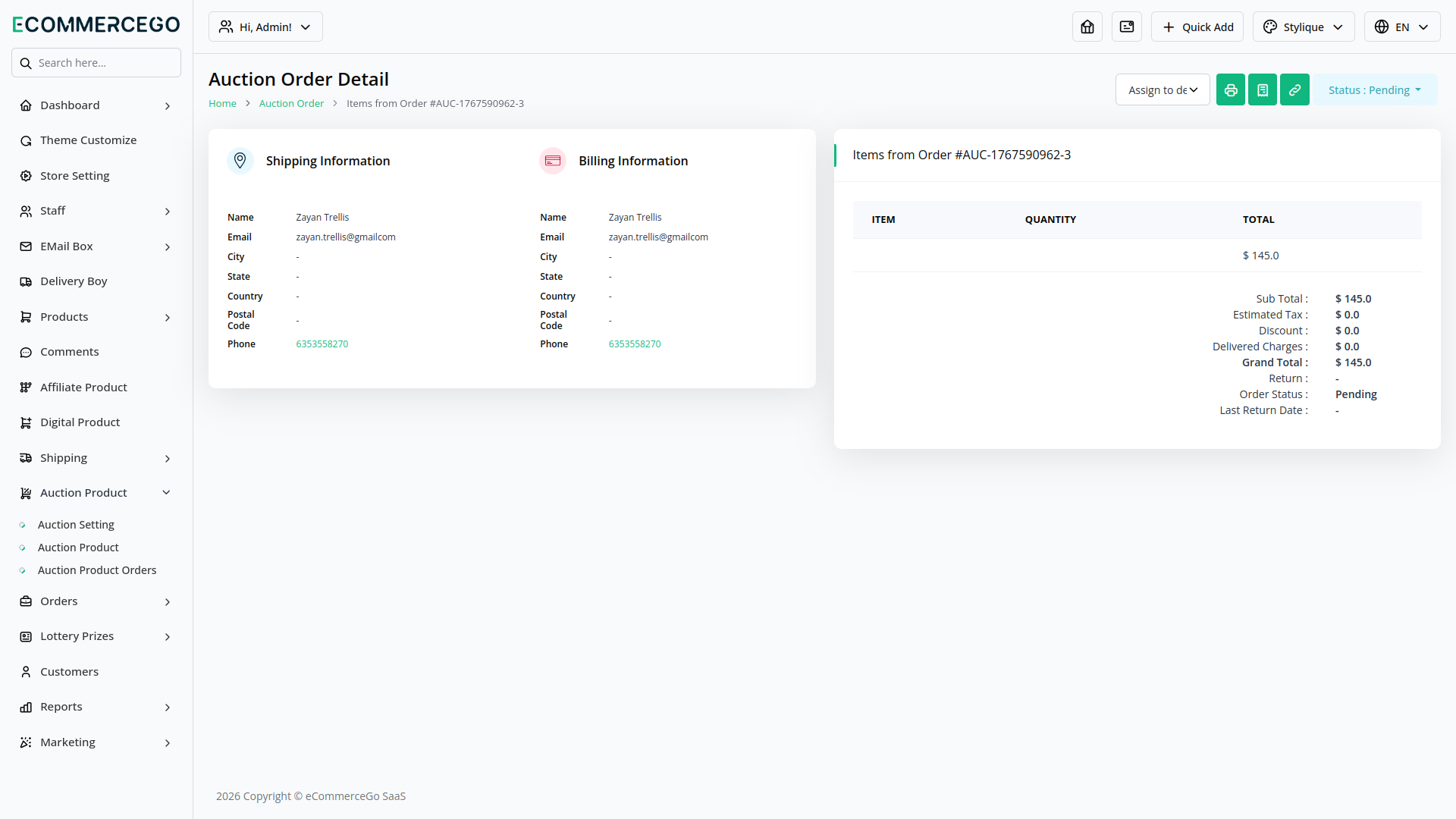
Task: Expand the Reports menu chevron
Action: (168, 707)
